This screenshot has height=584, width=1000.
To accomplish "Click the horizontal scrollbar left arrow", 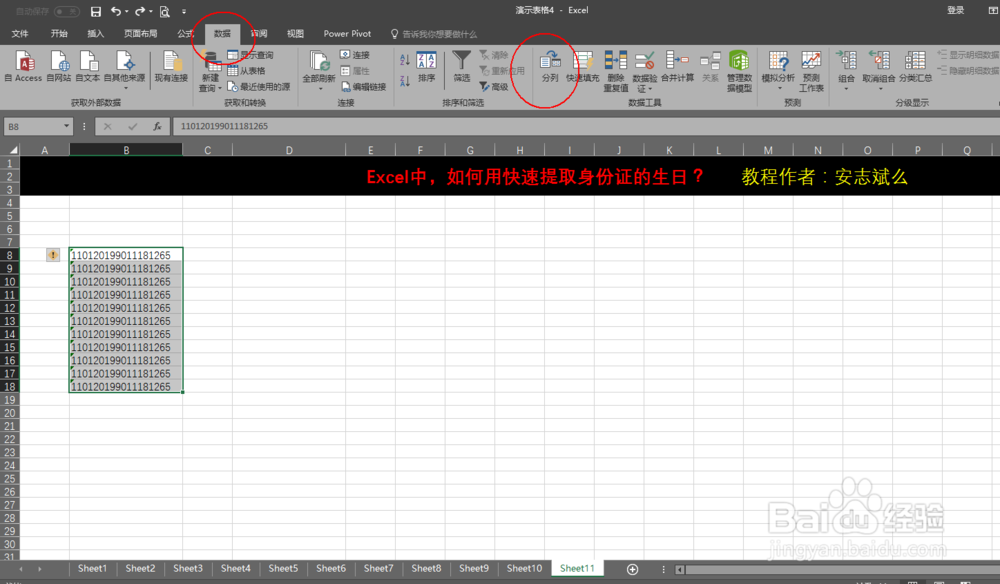I will click(x=680, y=569).
